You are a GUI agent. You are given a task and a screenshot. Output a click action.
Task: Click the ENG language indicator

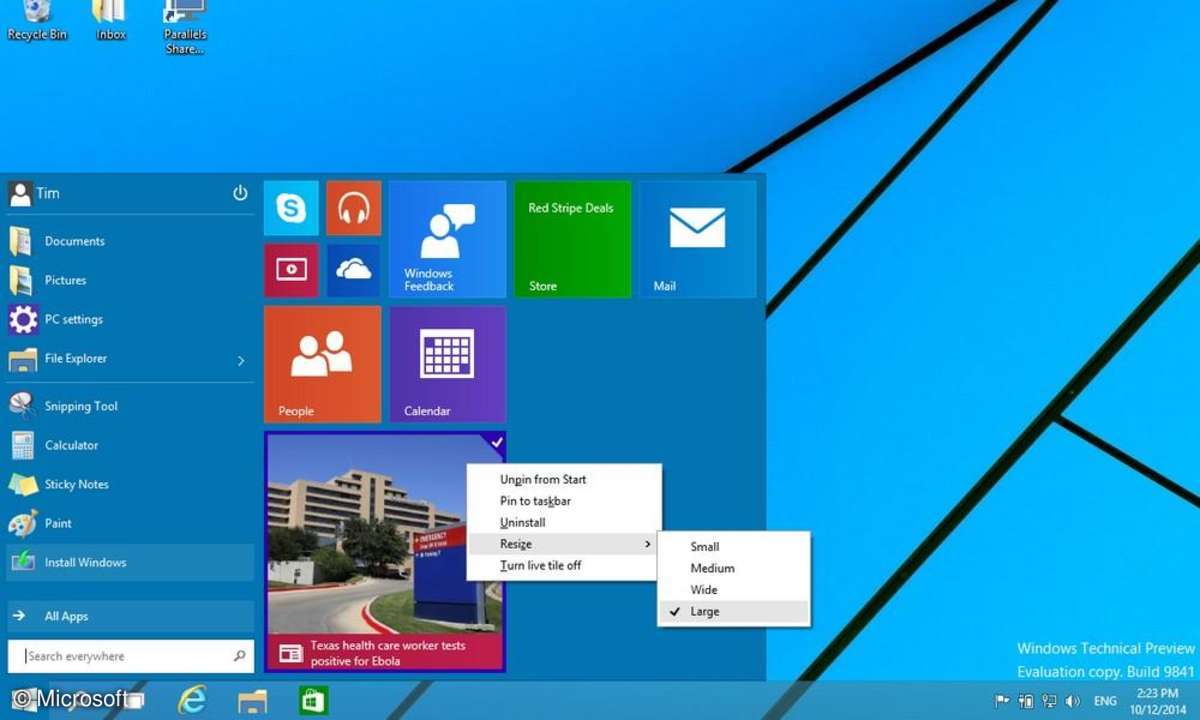(1106, 702)
